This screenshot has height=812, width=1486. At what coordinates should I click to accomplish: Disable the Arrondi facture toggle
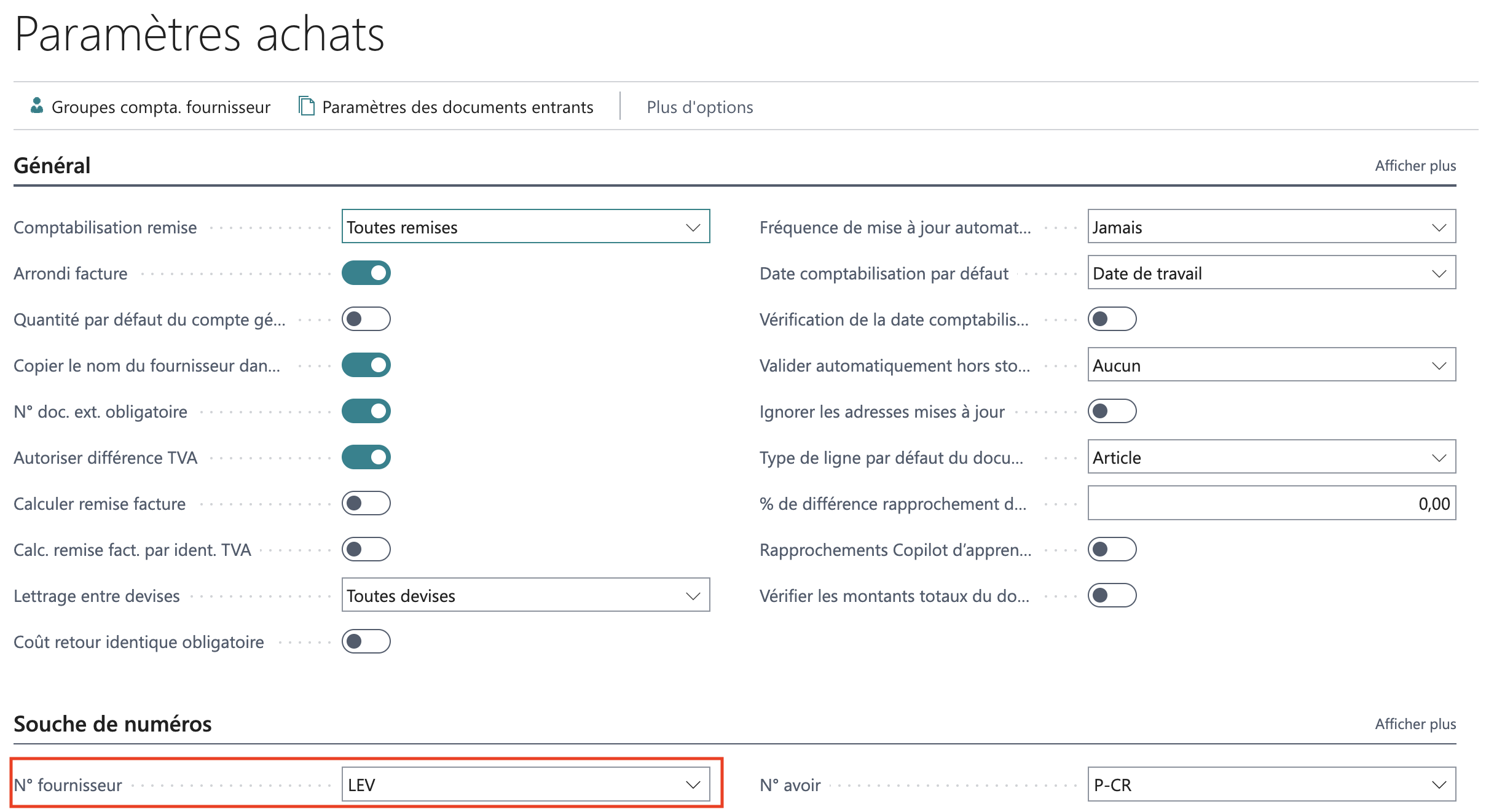366,273
